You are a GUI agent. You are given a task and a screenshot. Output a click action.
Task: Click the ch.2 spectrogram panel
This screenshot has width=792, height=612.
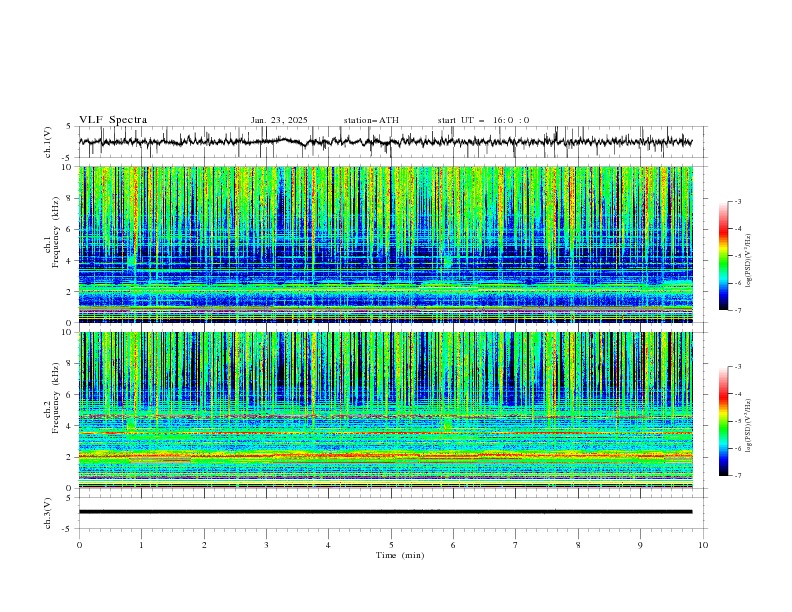point(385,410)
